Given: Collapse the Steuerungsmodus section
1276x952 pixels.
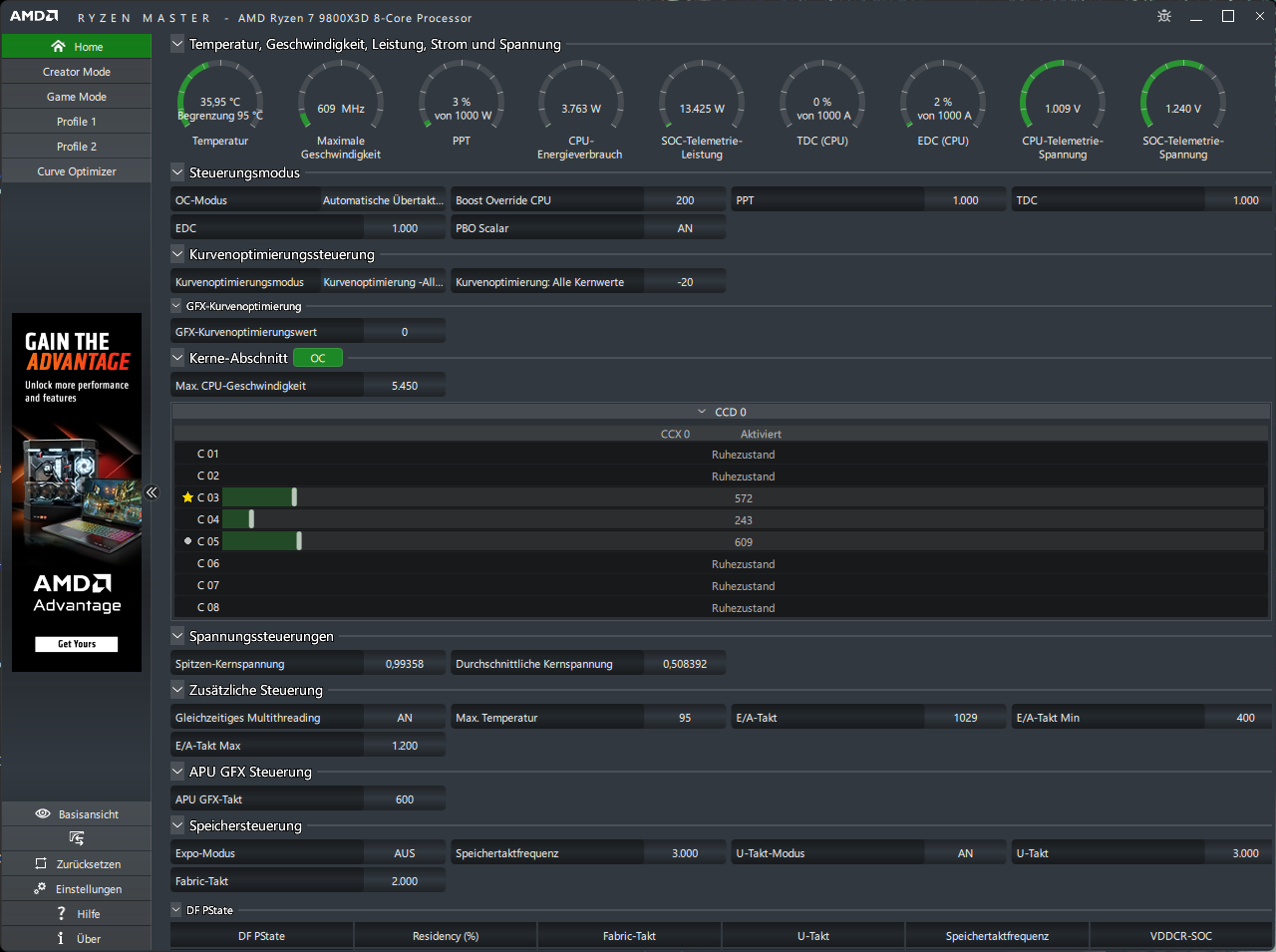Looking at the screenshot, I should [x=177, y=172].
